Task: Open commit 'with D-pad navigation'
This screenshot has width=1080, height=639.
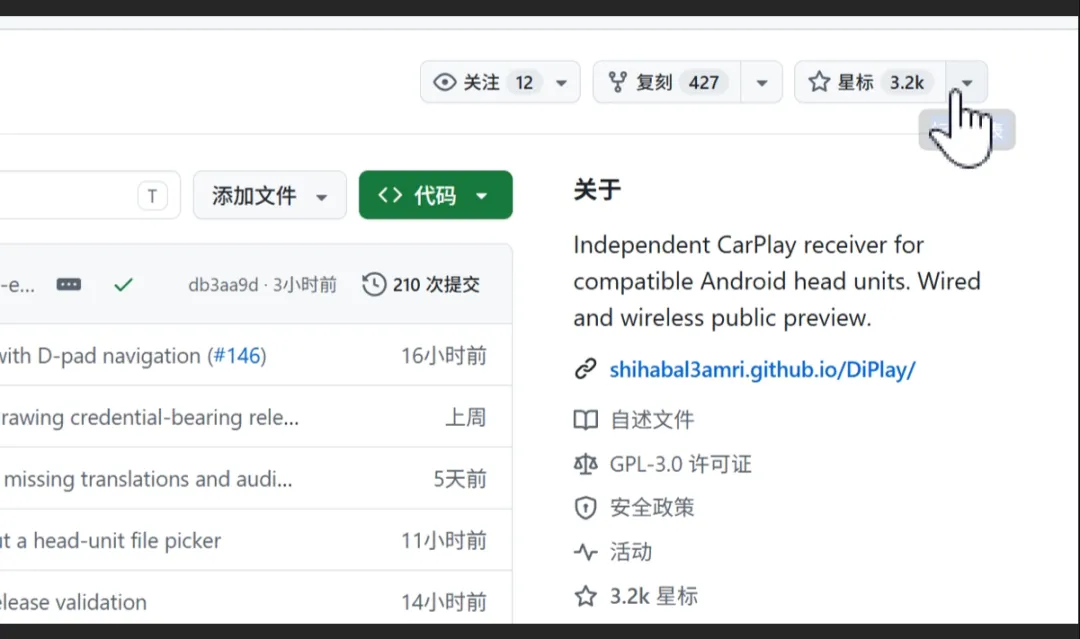Action: tap(101, 356)
